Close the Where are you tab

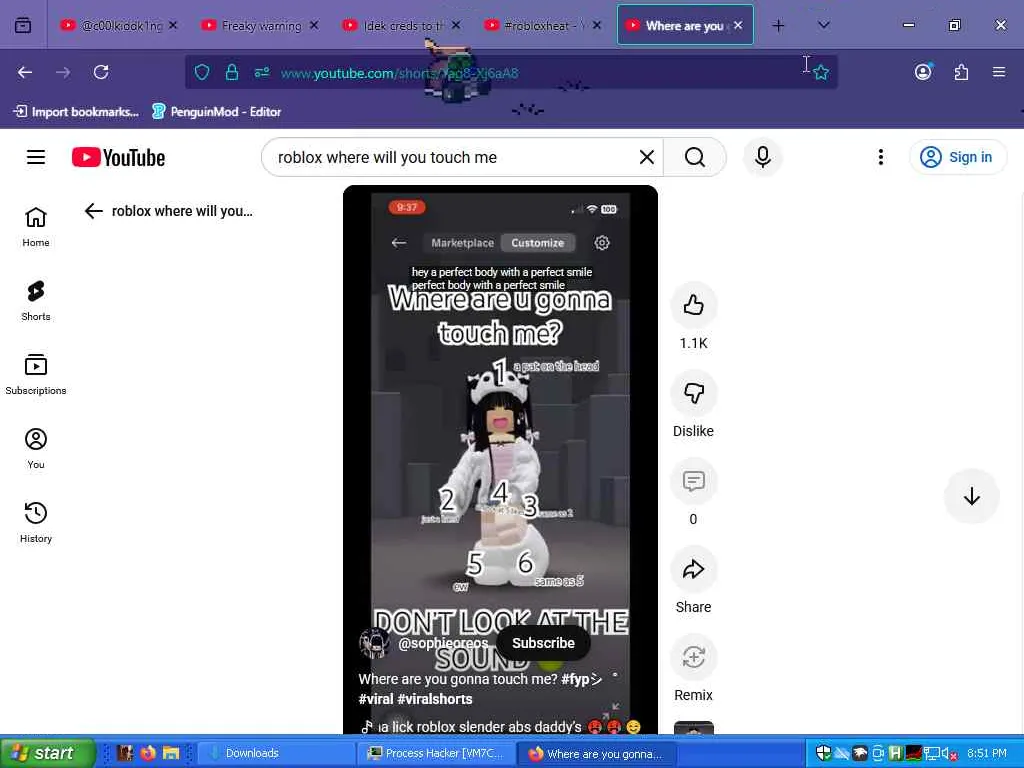point(737,25)
